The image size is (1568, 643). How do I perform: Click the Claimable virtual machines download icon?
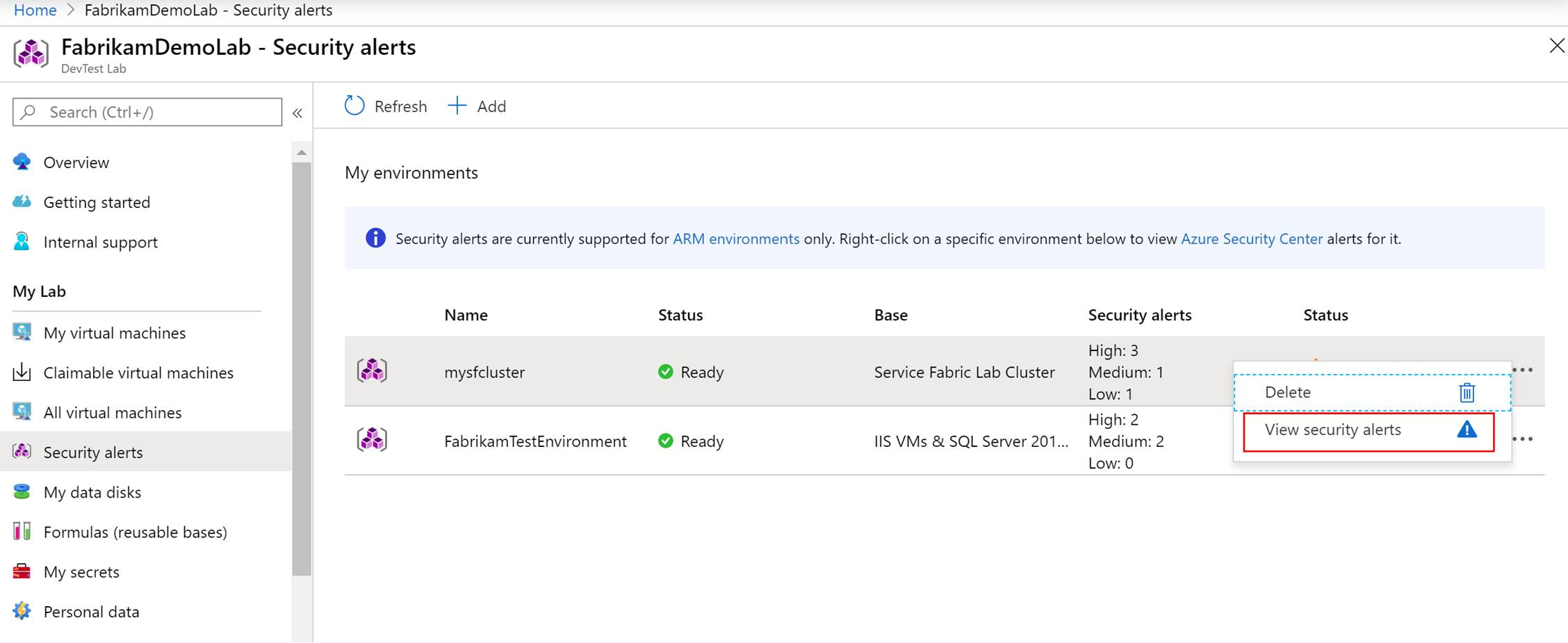22,372
